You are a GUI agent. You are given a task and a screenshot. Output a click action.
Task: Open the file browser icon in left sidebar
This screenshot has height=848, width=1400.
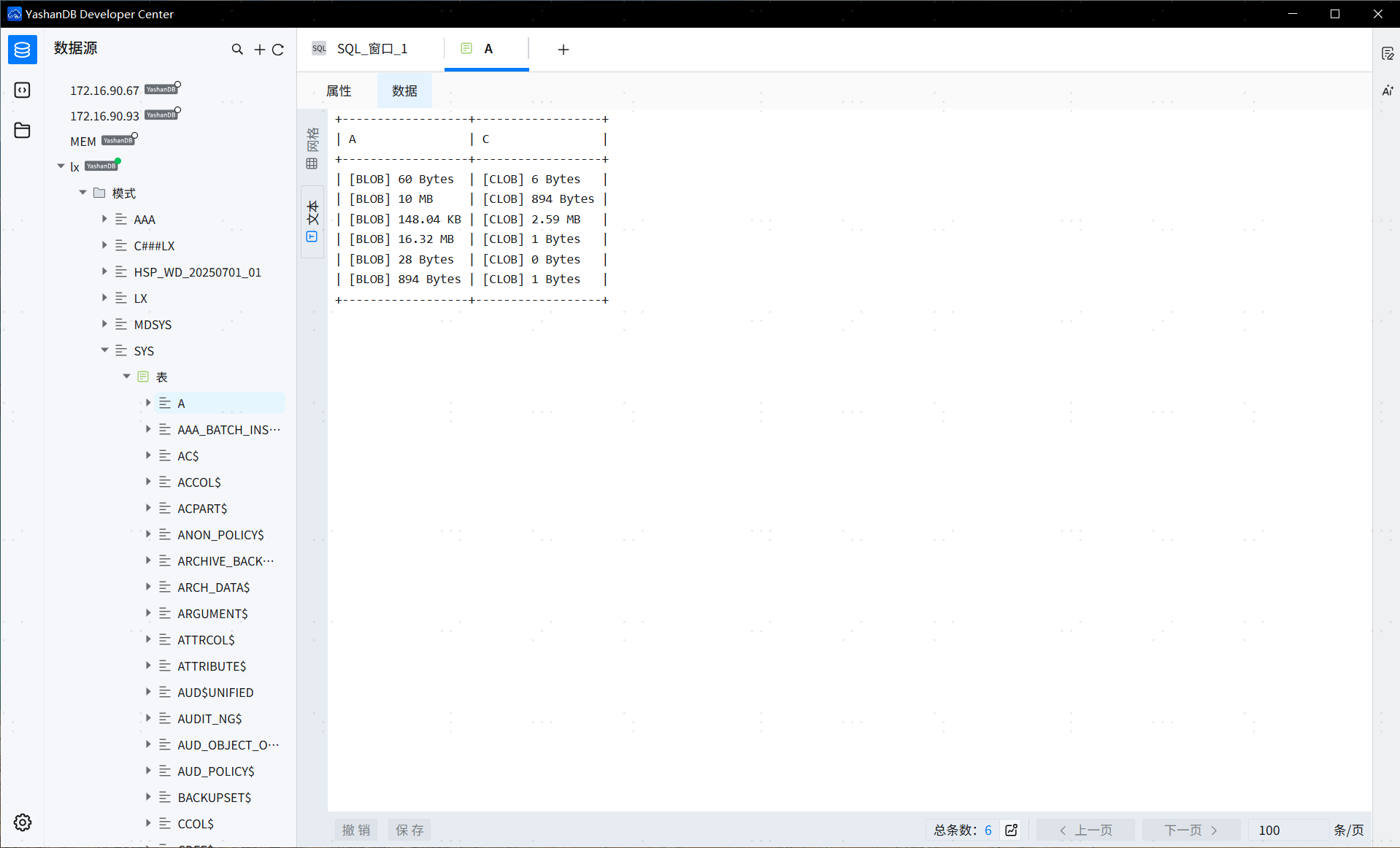(22, 130)
